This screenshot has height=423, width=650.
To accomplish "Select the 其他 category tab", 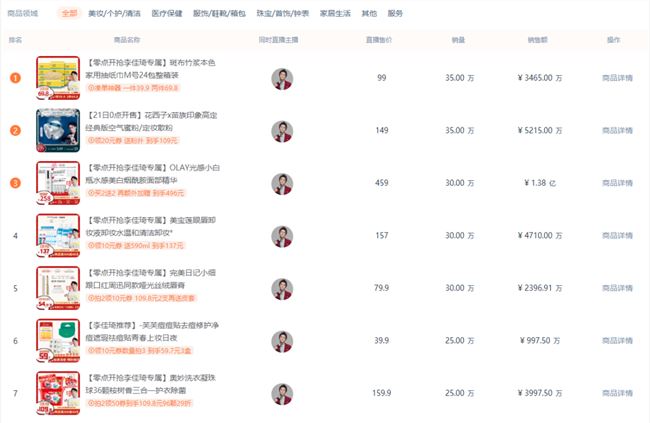I will [369, 13].
